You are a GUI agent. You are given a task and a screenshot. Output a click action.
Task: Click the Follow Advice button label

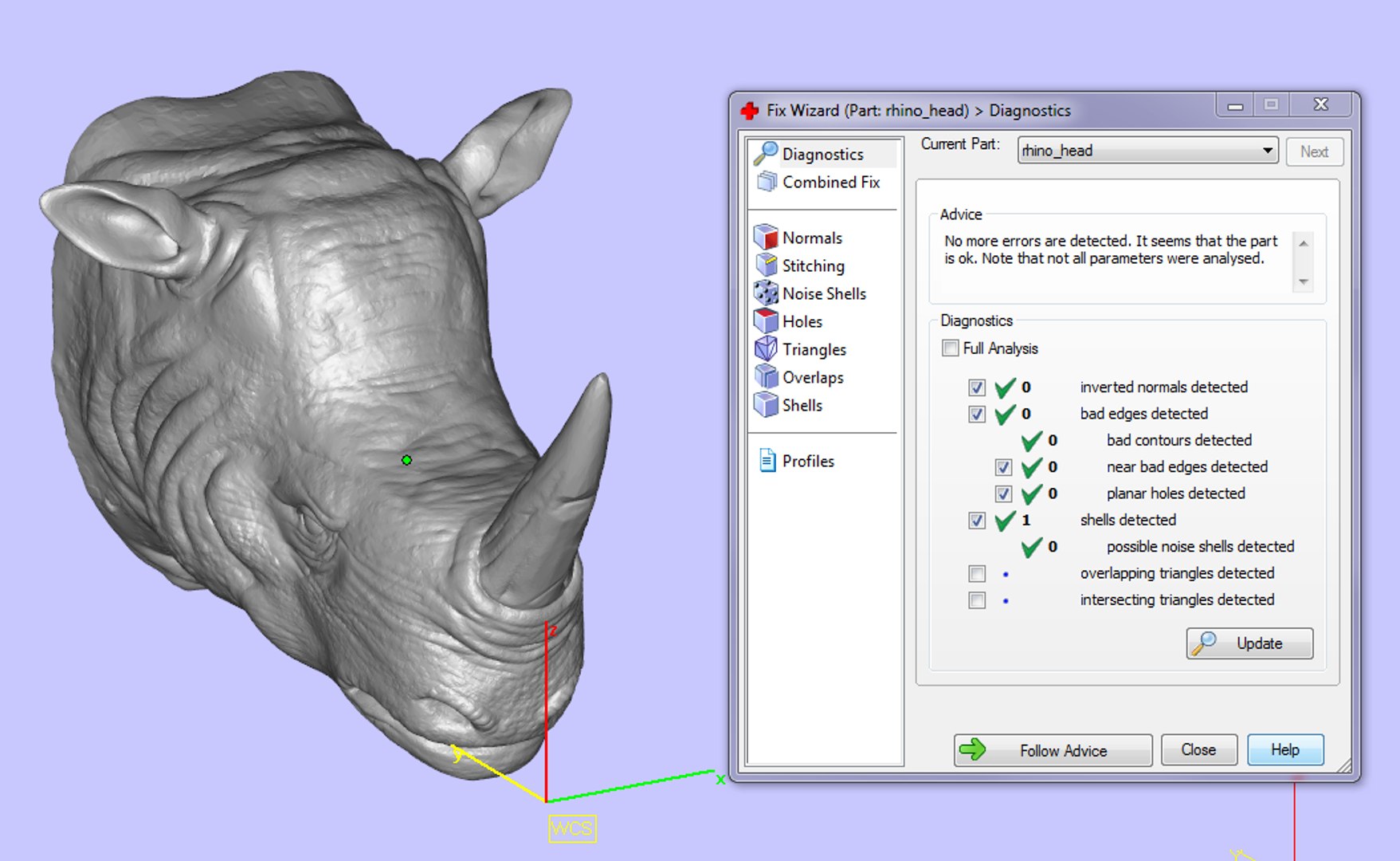tap(1063, 750)
